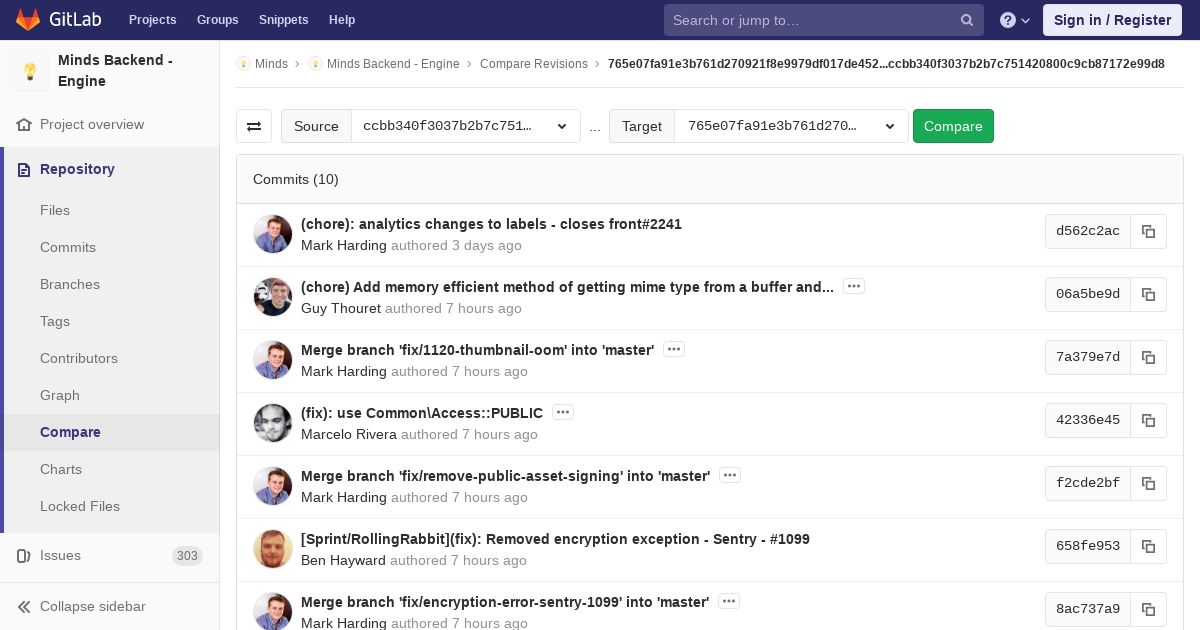Open the Groups menu

217,20
